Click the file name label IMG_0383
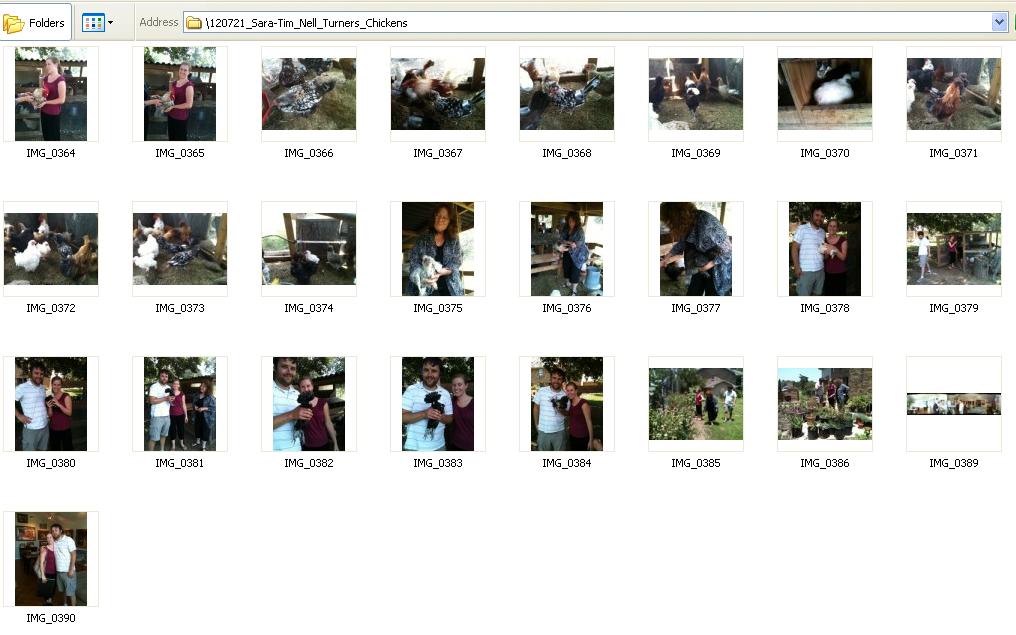1016x635 pixels. 437,463
